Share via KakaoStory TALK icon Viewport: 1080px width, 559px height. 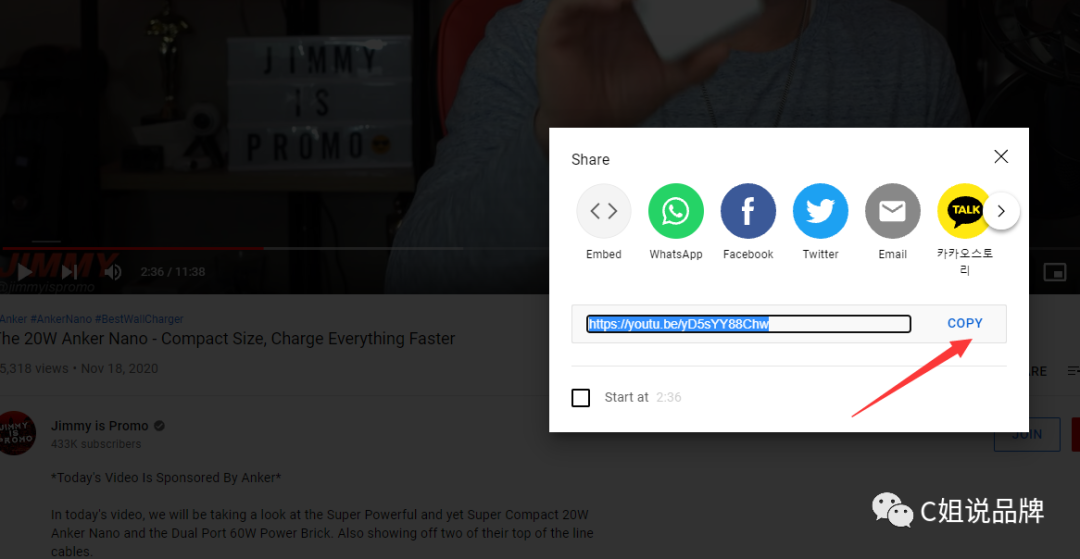point(964,211)
